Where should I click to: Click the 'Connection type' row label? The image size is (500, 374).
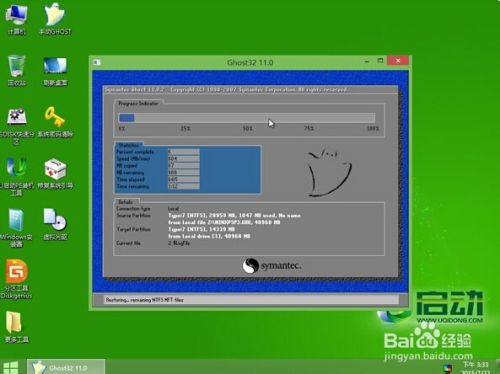(x=133, y=209)
